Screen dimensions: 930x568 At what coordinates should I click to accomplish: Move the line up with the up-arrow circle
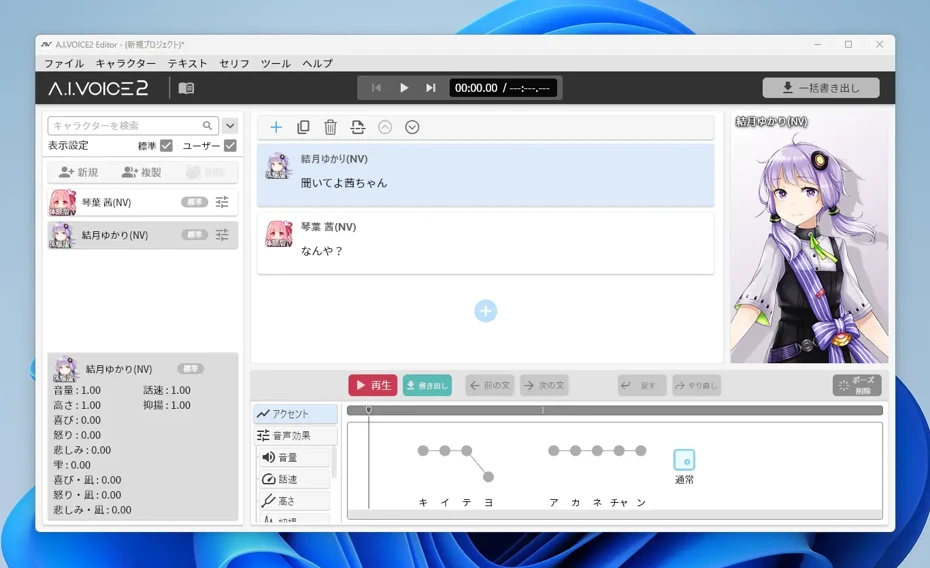[385, 127]
